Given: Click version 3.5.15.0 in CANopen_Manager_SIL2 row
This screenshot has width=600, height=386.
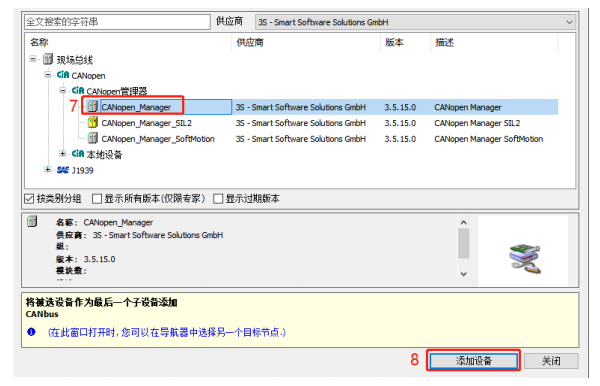Looking at the screenshot, I should pos(400,123).
